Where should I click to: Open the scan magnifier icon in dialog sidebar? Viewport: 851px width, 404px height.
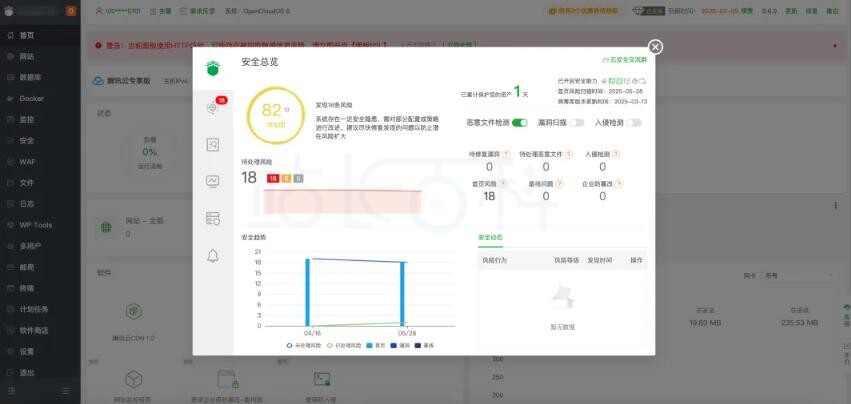point(213,144)
